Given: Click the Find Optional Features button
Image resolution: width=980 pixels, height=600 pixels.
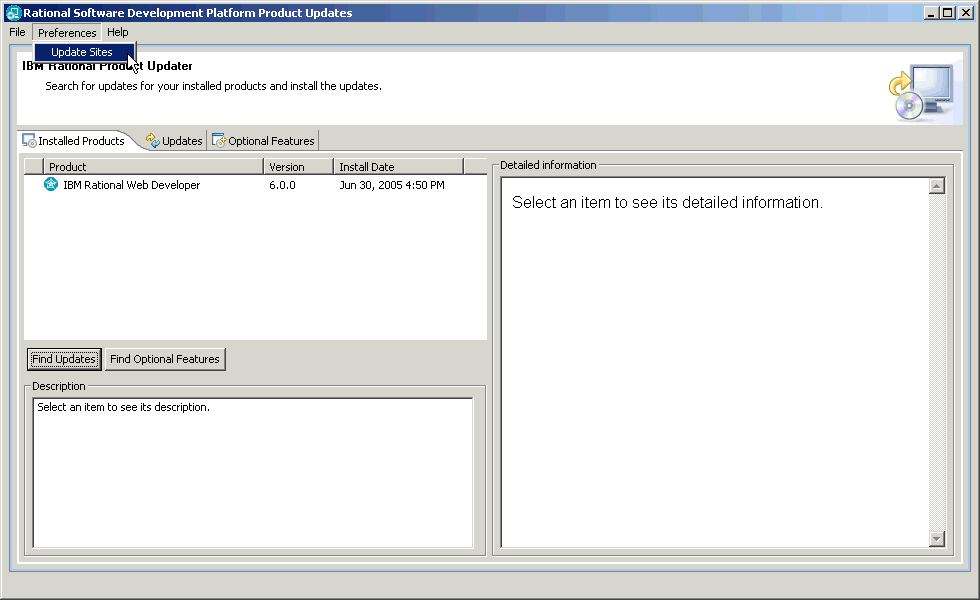Looking at the screenshot, I should pyautogui.click(x=165, y=359).
